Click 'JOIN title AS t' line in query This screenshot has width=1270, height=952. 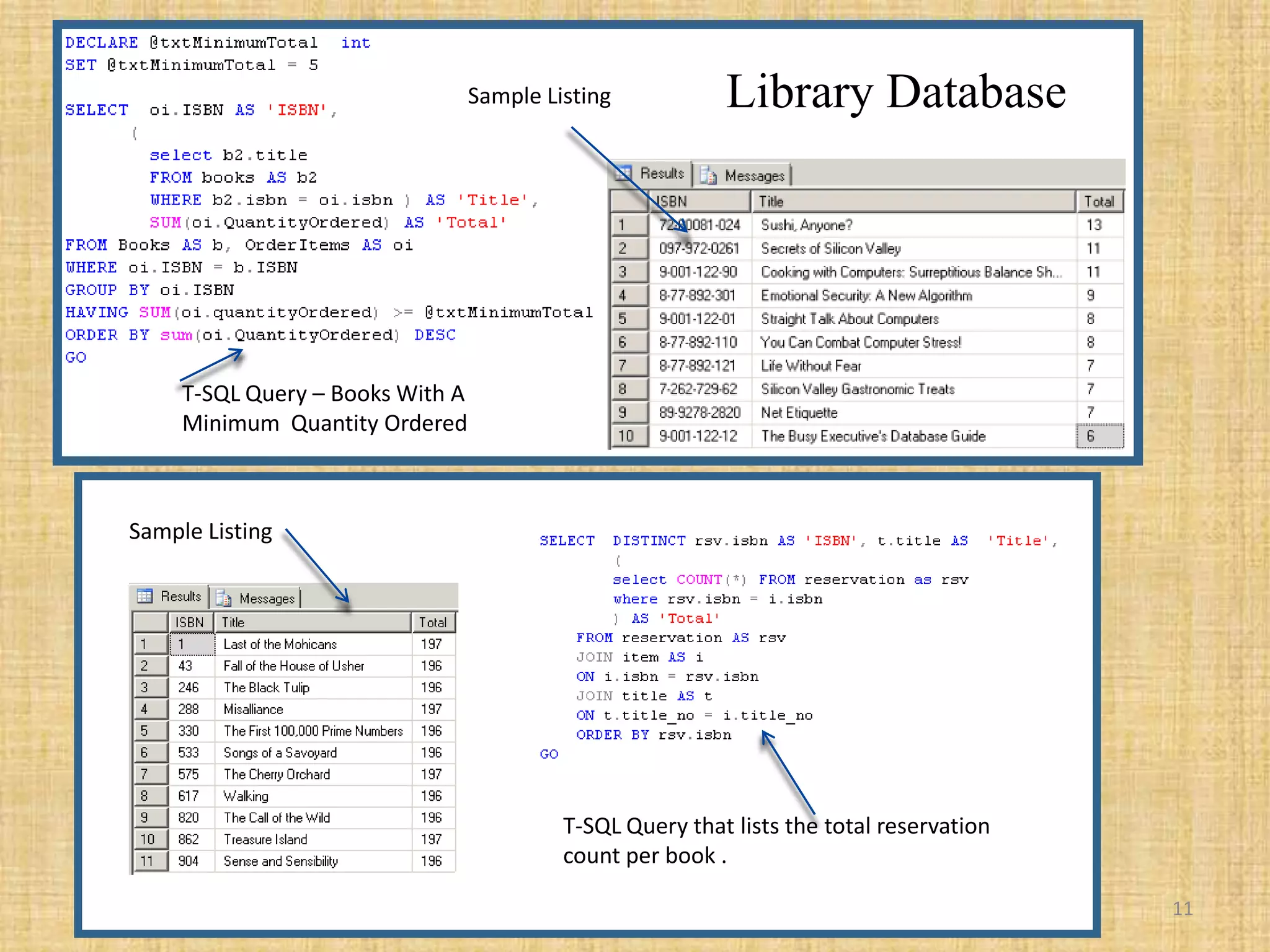pyautogui.click(x=644, y=696)
